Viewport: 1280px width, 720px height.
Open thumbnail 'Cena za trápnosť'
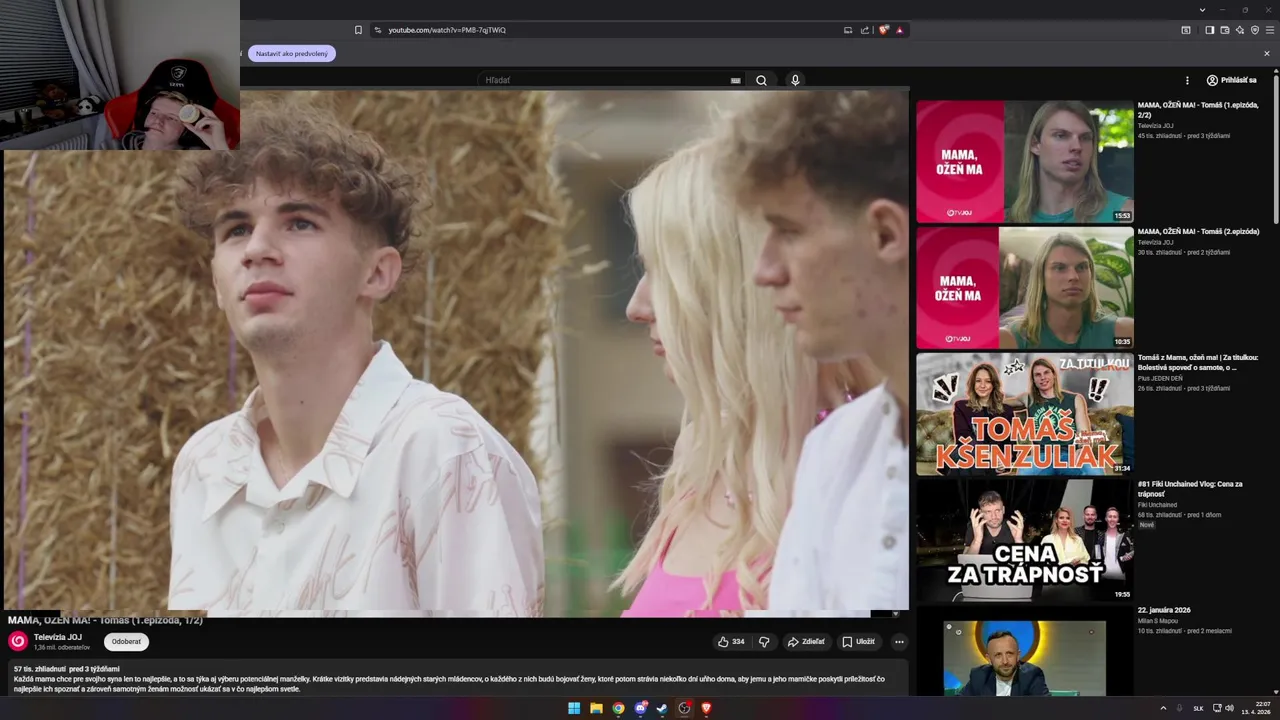(x=1024, y=540)
